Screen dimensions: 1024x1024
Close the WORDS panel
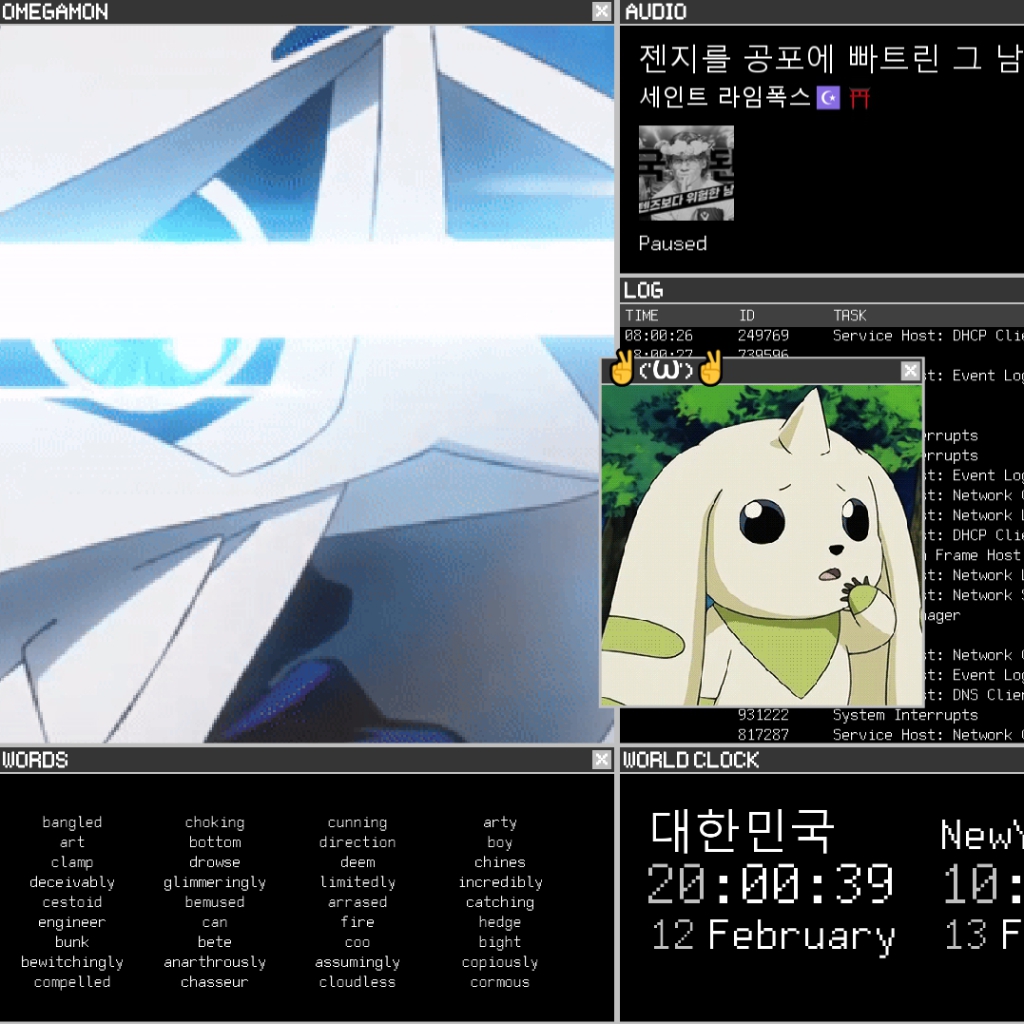click(601, 760)
